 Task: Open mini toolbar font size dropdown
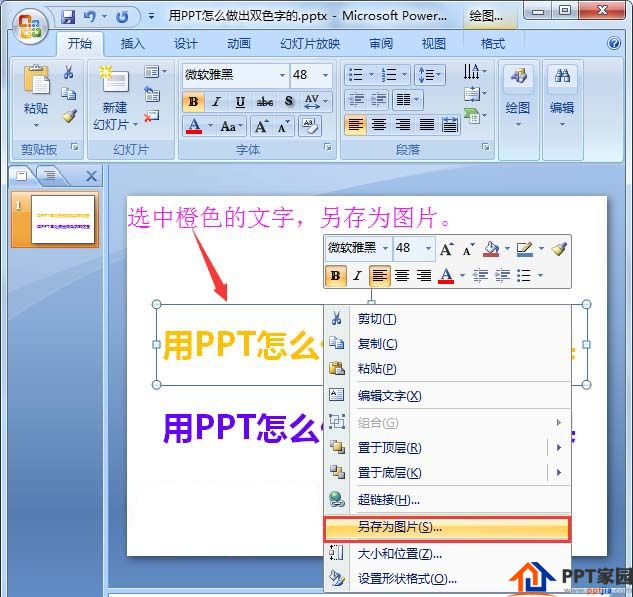point(428,248)
